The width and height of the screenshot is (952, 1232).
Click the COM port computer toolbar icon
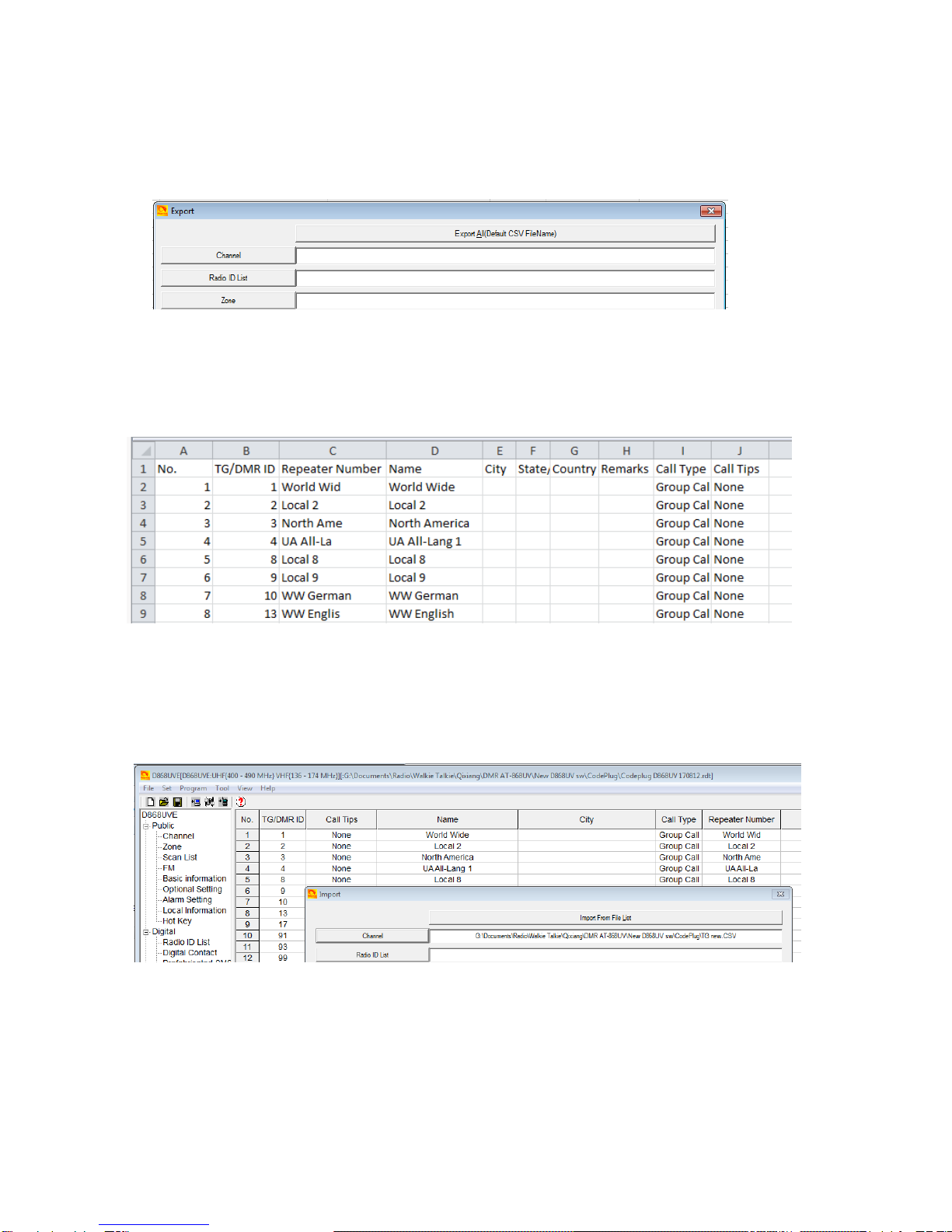coord(195,801)
